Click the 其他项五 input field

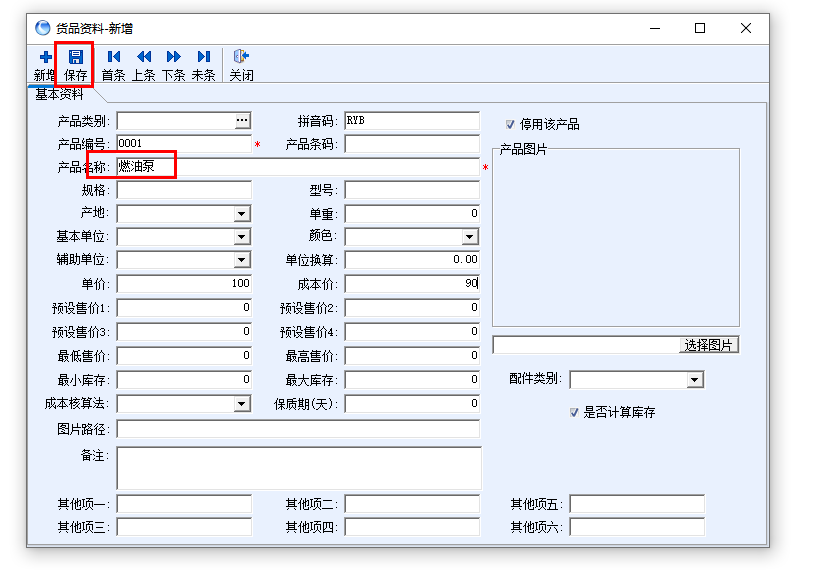pyautogui.click(x=637, y=504)
